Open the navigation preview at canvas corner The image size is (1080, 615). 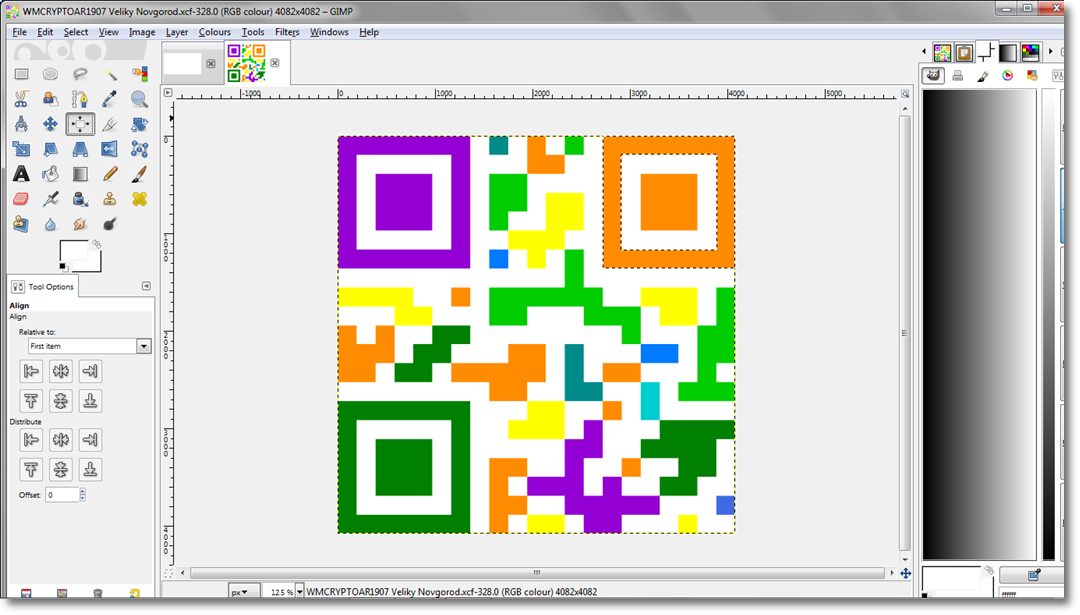coord(905,573)
